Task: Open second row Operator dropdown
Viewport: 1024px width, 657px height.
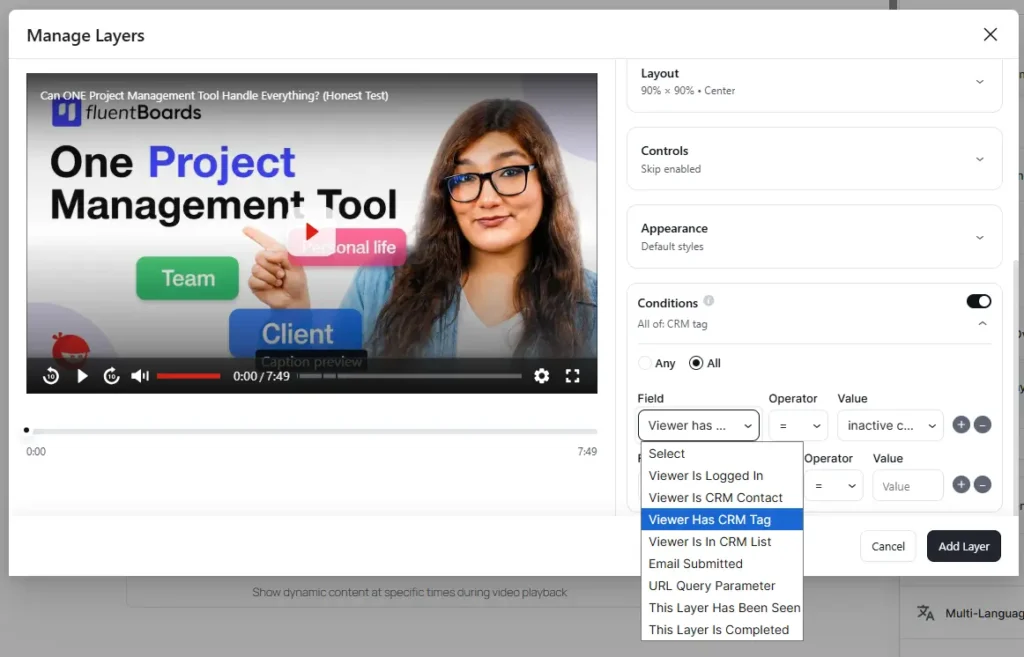Action: point(833,486)
